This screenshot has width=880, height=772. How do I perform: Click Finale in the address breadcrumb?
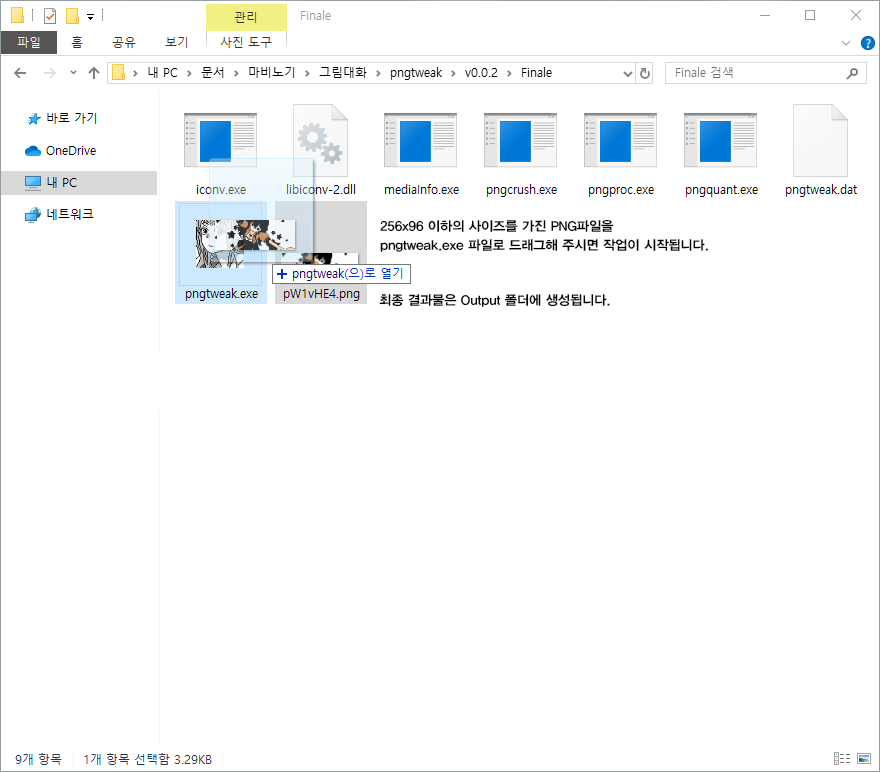tap(536, 73)
